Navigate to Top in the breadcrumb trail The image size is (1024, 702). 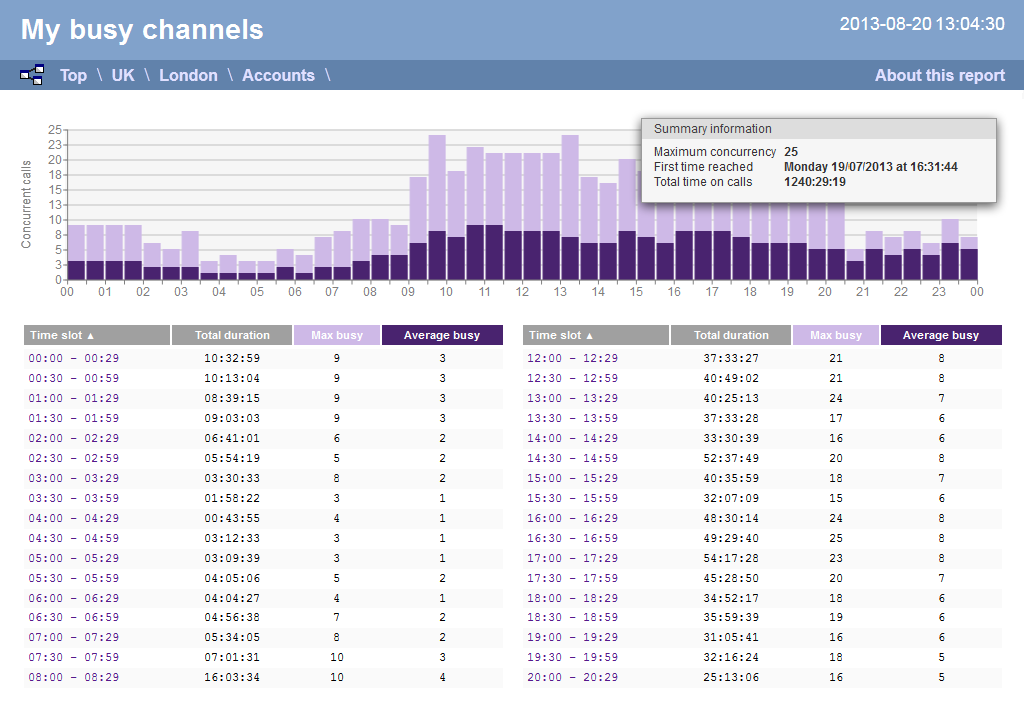[73, 75]
